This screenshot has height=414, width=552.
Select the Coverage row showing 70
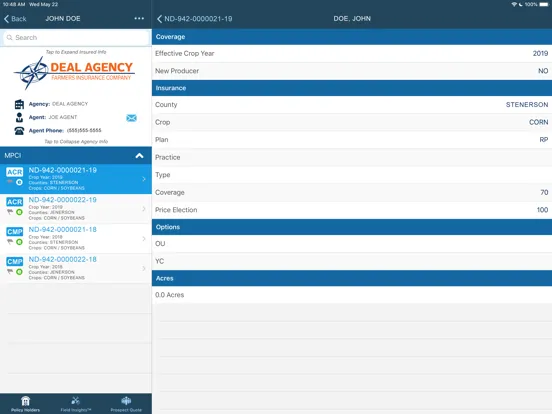tap(352, 193)
